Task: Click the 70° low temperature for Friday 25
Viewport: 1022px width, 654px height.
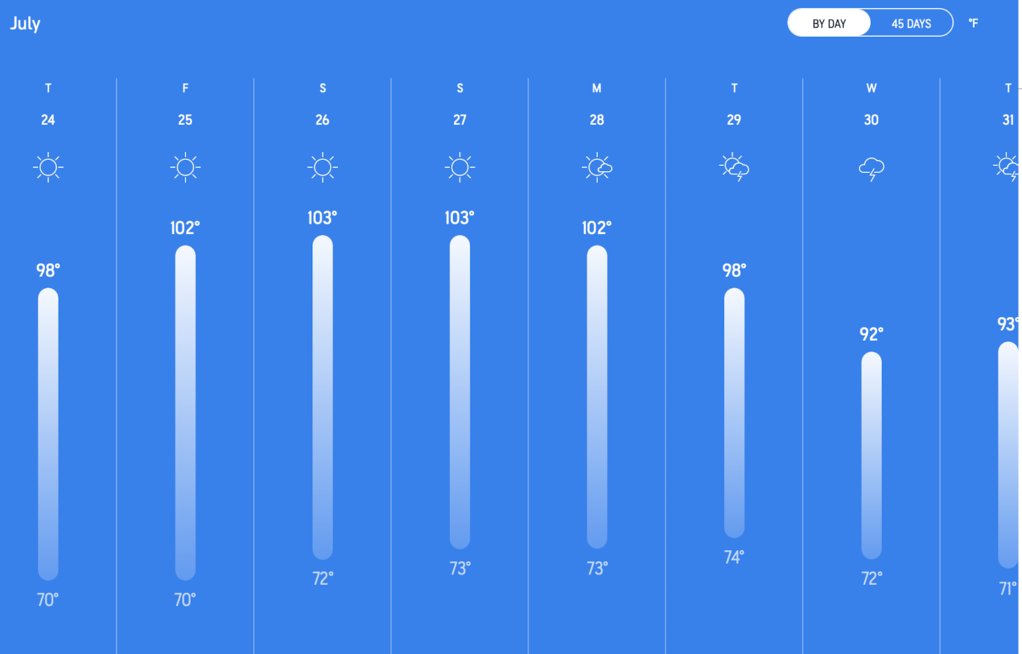Action: coord(185,599)
